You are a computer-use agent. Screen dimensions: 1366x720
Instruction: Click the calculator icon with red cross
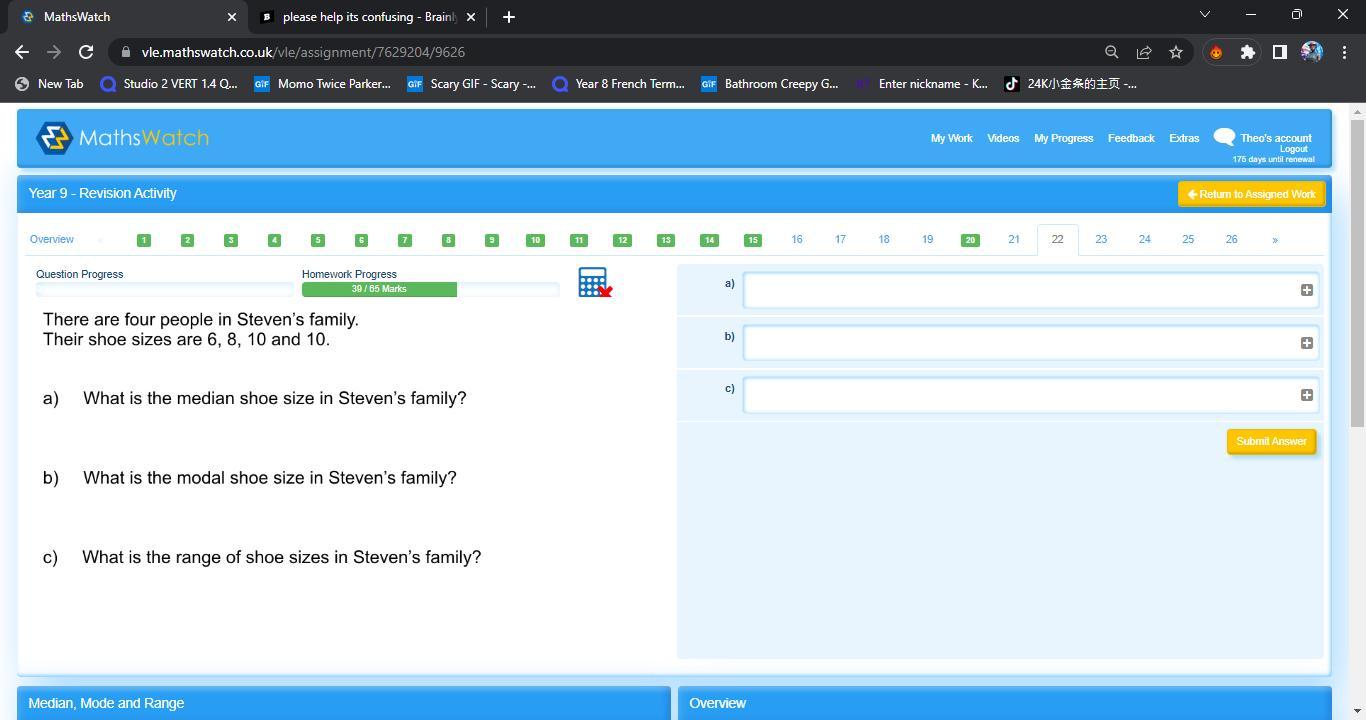pos(593,282)
